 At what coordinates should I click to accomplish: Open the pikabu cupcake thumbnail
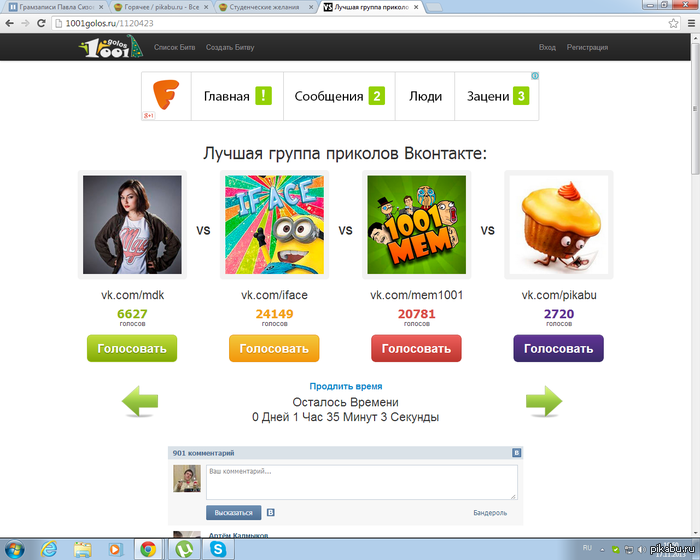pyautogui.click(x=558, y=225)
